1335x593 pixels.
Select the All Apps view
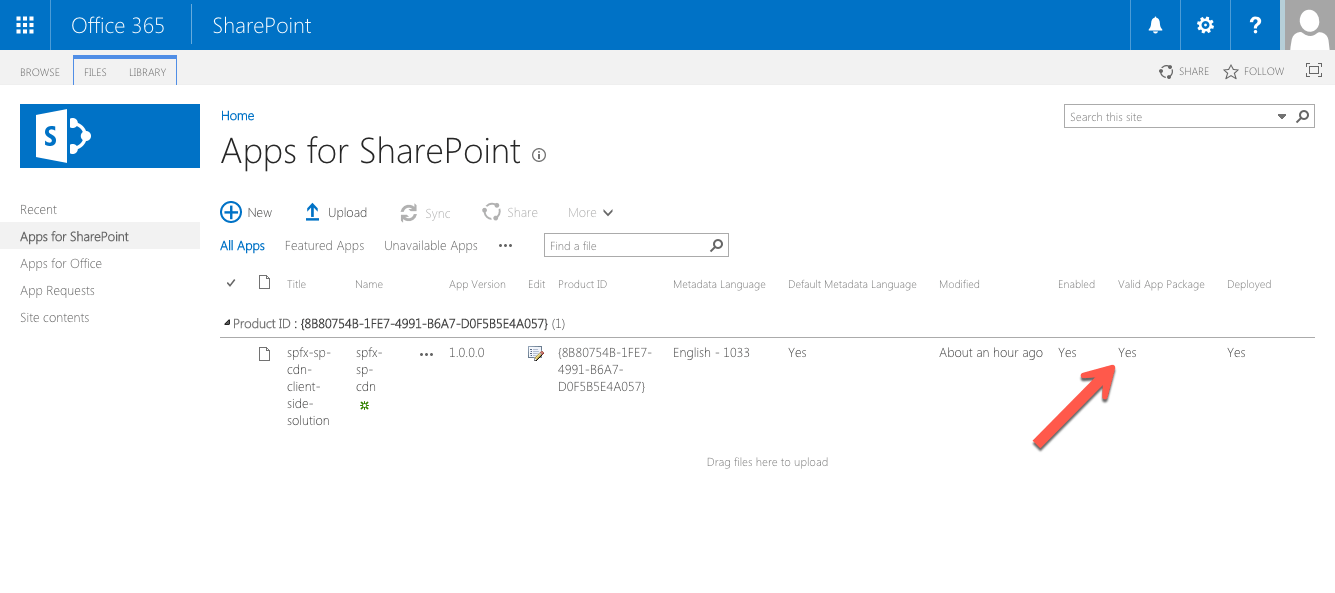point(243,246)
